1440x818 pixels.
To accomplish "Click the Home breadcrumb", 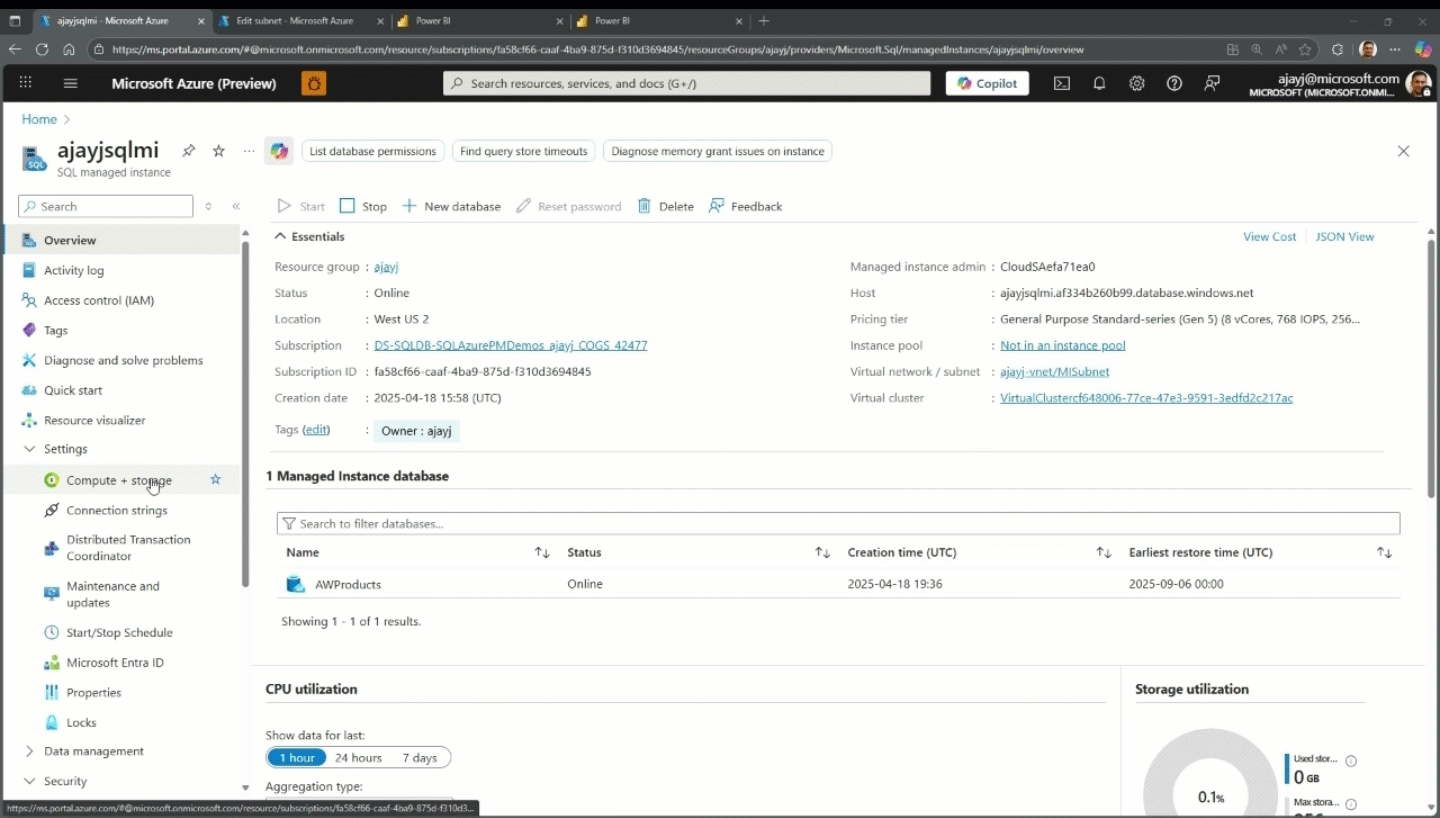I will click(x=39, y=119).
